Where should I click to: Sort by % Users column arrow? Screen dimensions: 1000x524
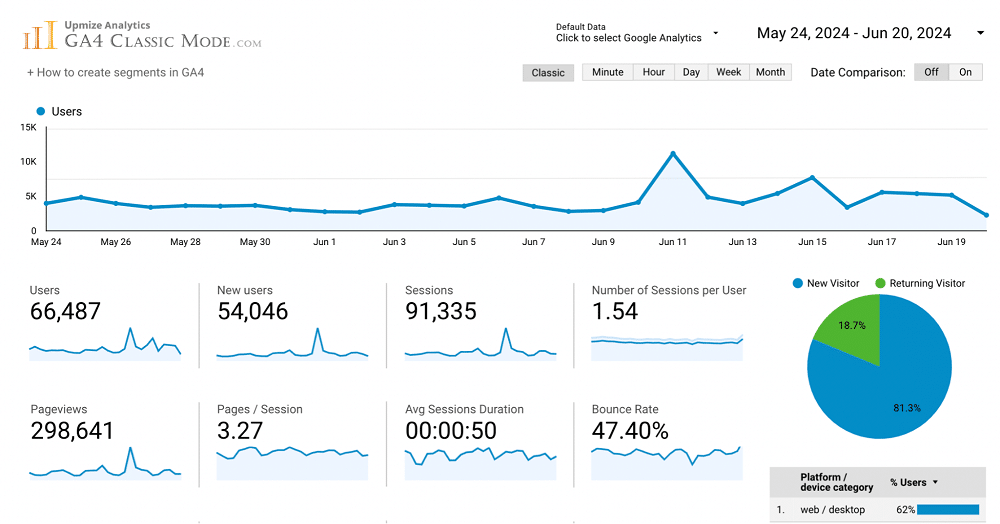(x=935, y=483)
